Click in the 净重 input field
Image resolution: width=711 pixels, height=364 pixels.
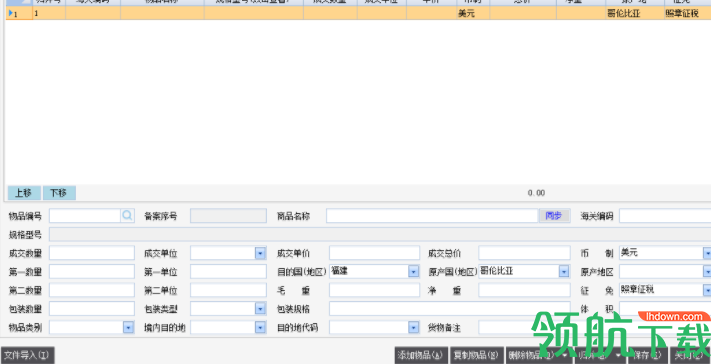coord(524,290)
